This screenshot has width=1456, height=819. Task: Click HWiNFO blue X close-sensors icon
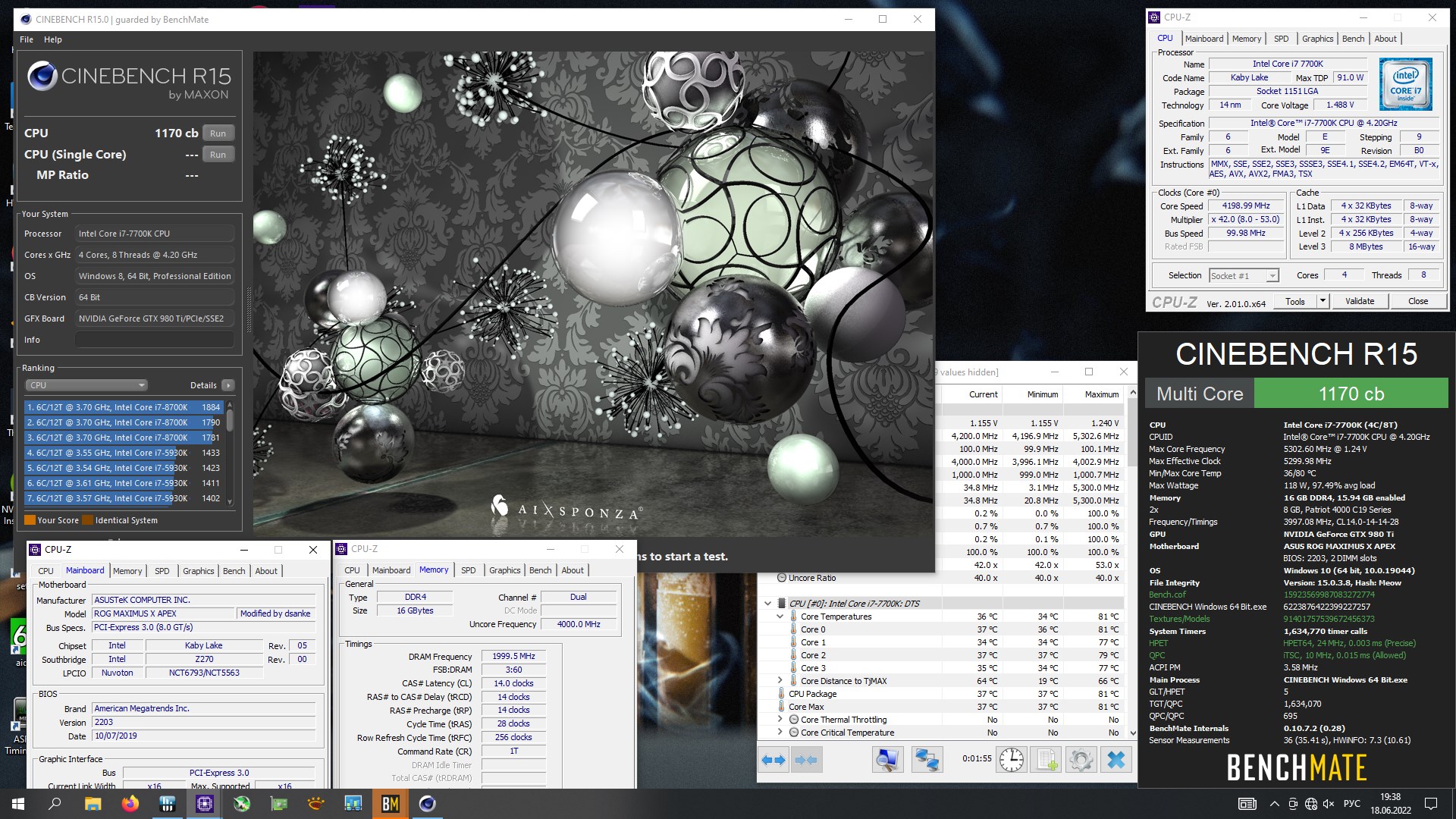(1116, 759)
